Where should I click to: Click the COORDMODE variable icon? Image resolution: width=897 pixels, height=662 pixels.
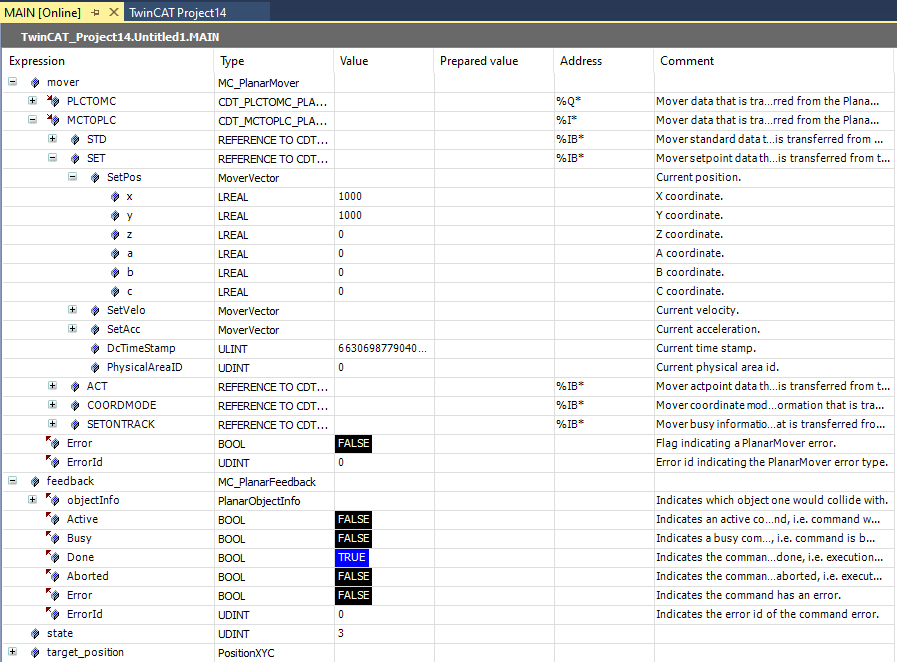(75, 405)
